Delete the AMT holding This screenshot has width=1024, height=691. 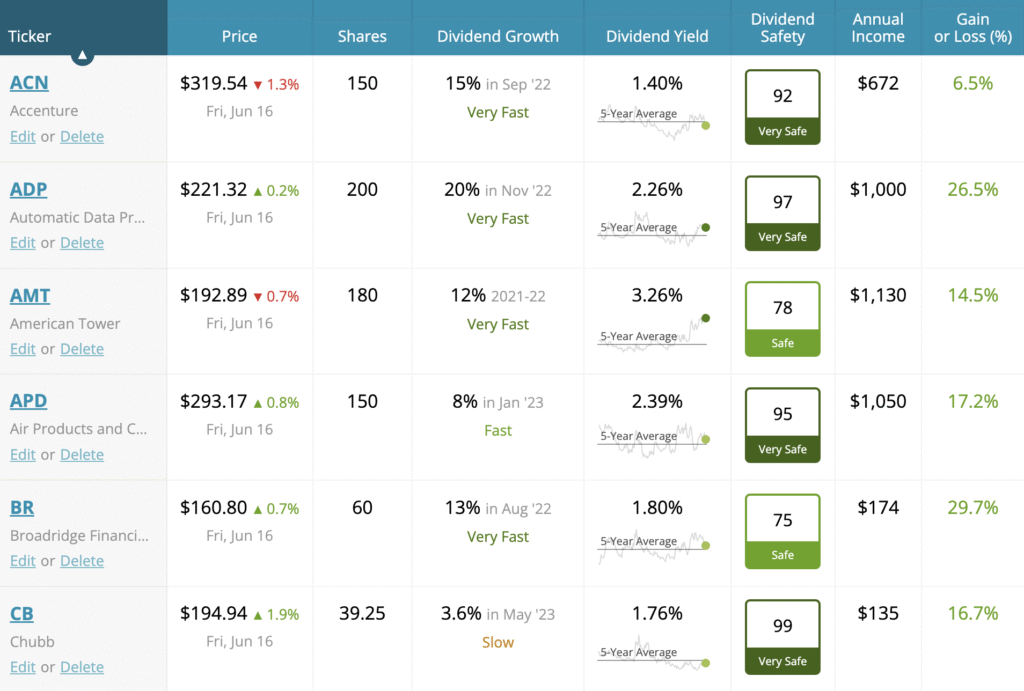coord(82,349)
